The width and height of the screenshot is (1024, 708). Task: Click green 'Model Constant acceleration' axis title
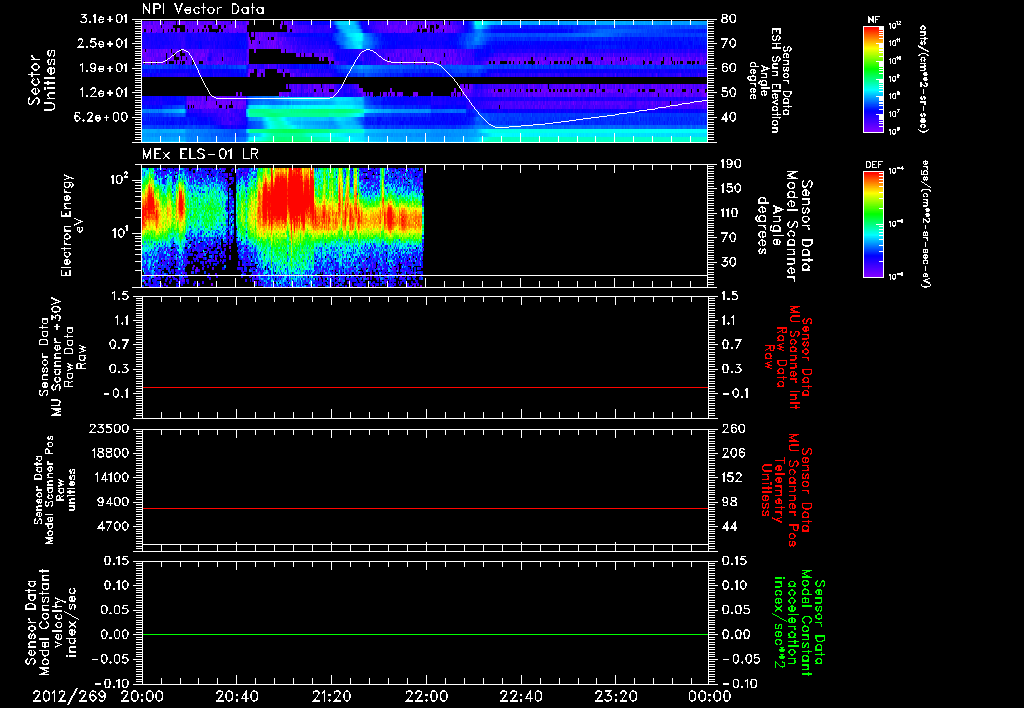(799, 620)
